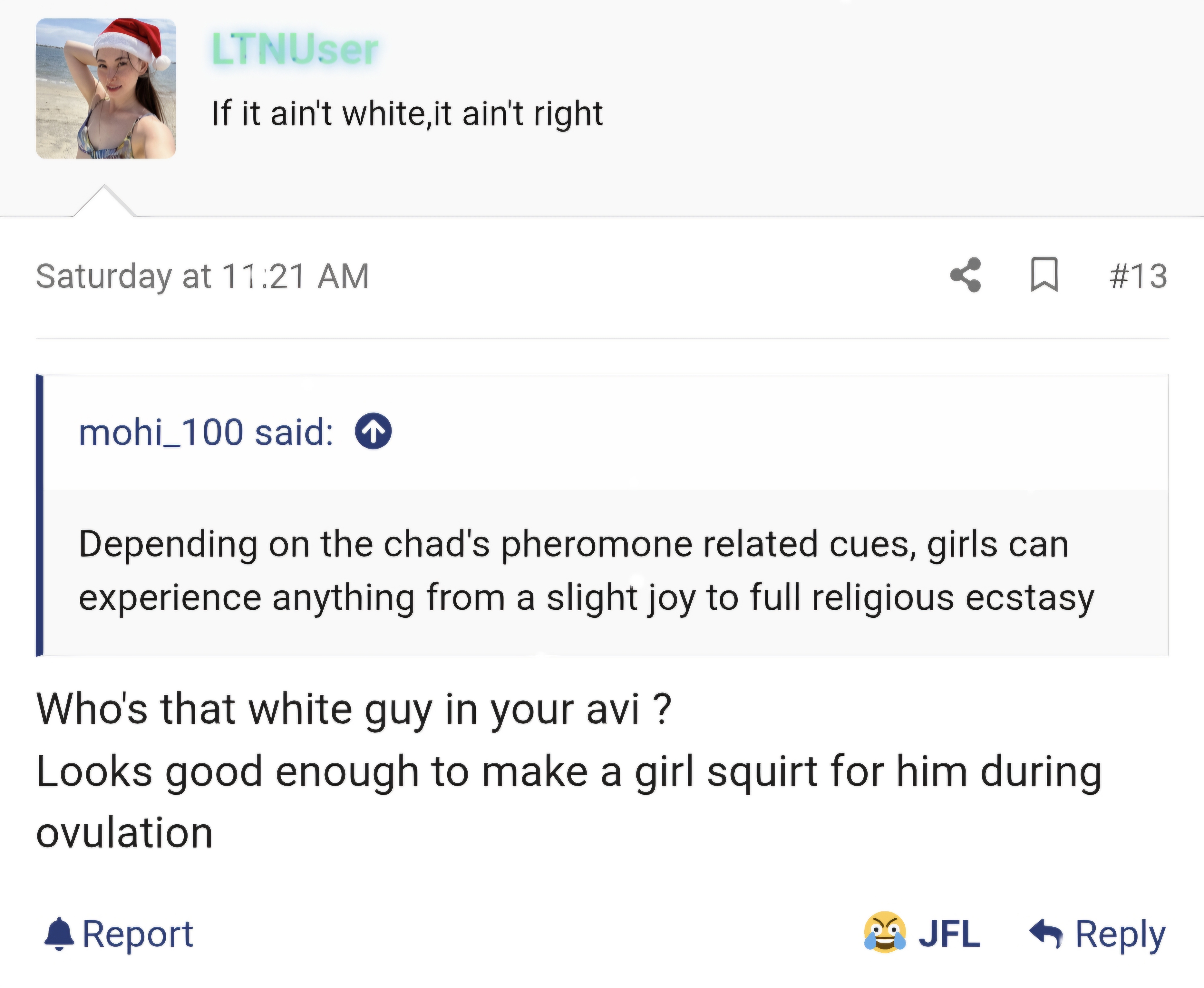1204x988 pixels.
Task: Click the word 'ovulation' in the reply
Action: [x=125, y=833]
